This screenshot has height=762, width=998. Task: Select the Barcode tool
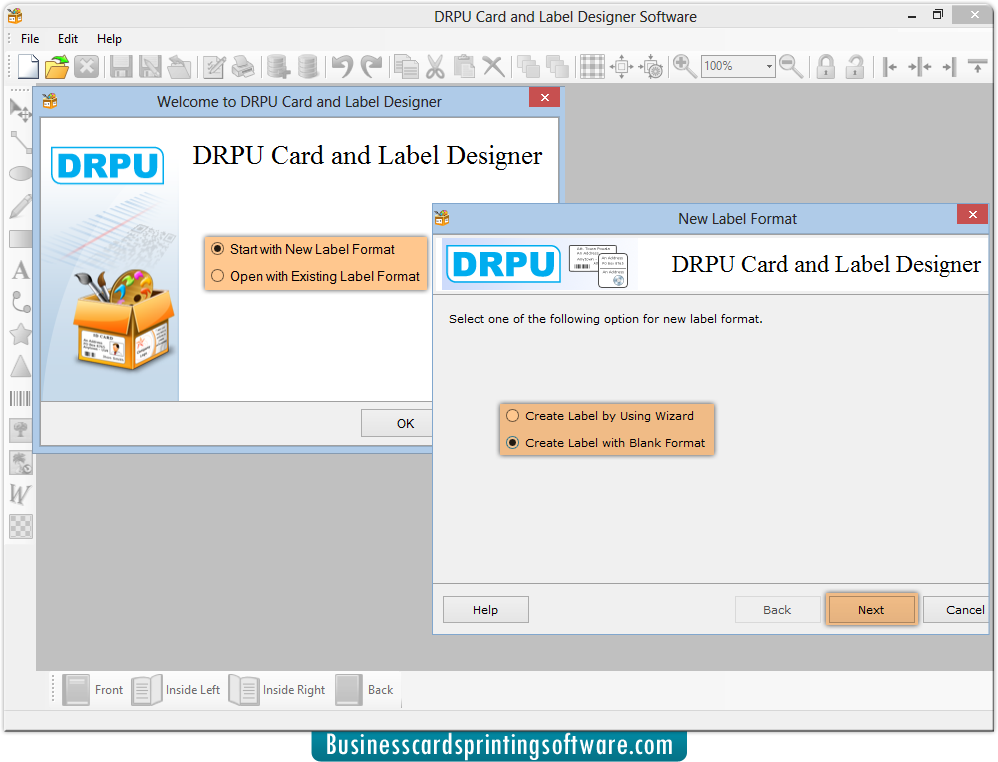pos(20,399)
